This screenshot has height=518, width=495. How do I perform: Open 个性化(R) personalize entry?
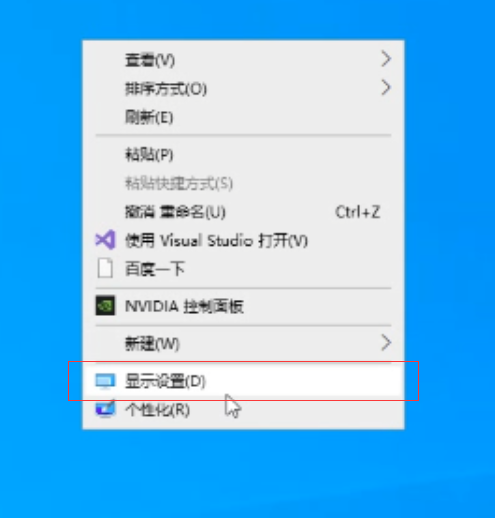pos(243,409)
